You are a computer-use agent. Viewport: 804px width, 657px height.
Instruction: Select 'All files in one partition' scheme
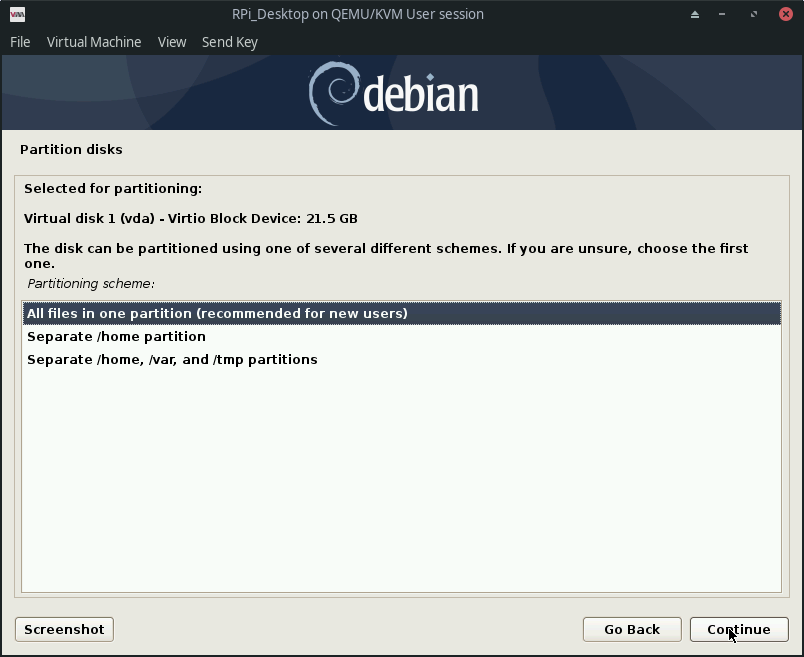pyautogui.click(x=401, y=313)
